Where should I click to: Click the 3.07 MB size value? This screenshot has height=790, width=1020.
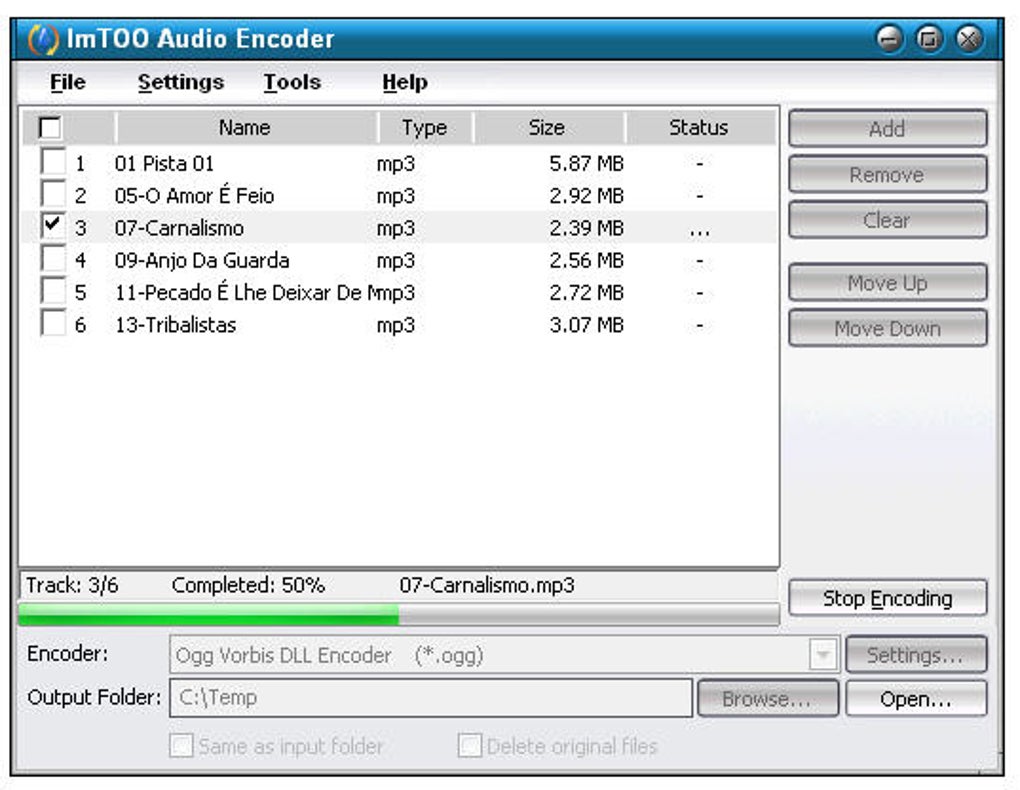(587, 325)
